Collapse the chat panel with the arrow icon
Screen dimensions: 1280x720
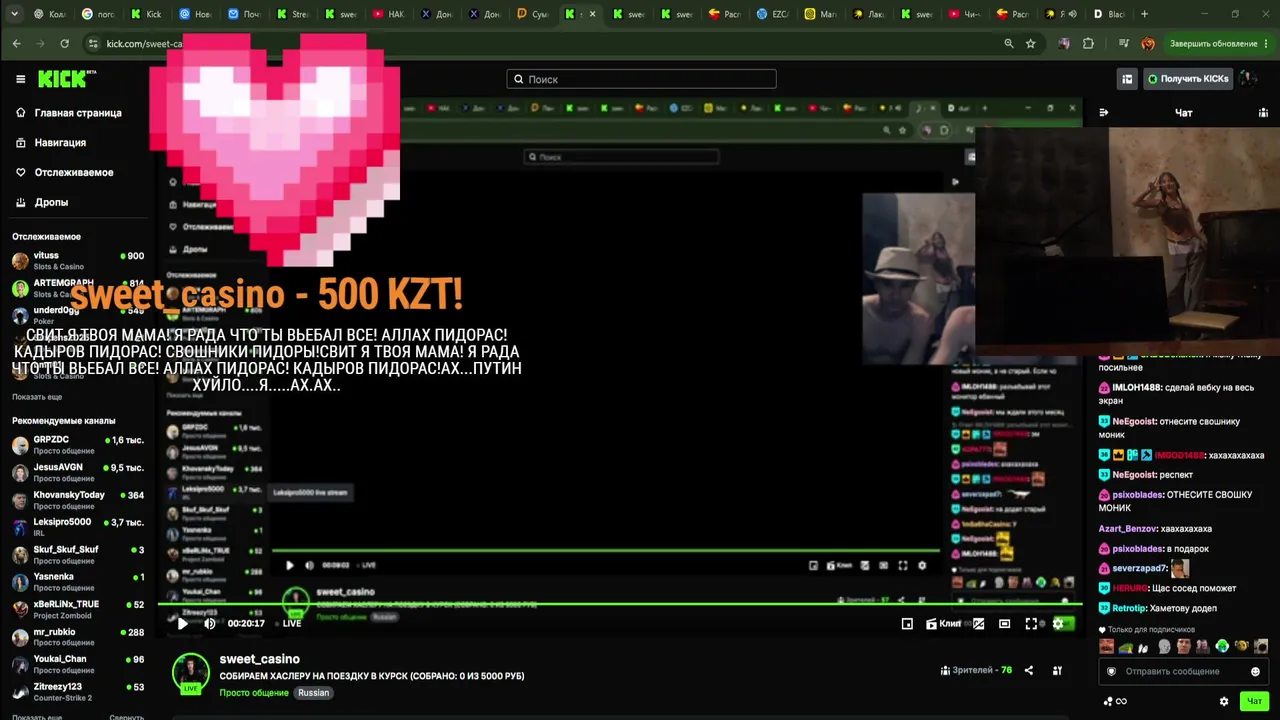click(1104, 113)
